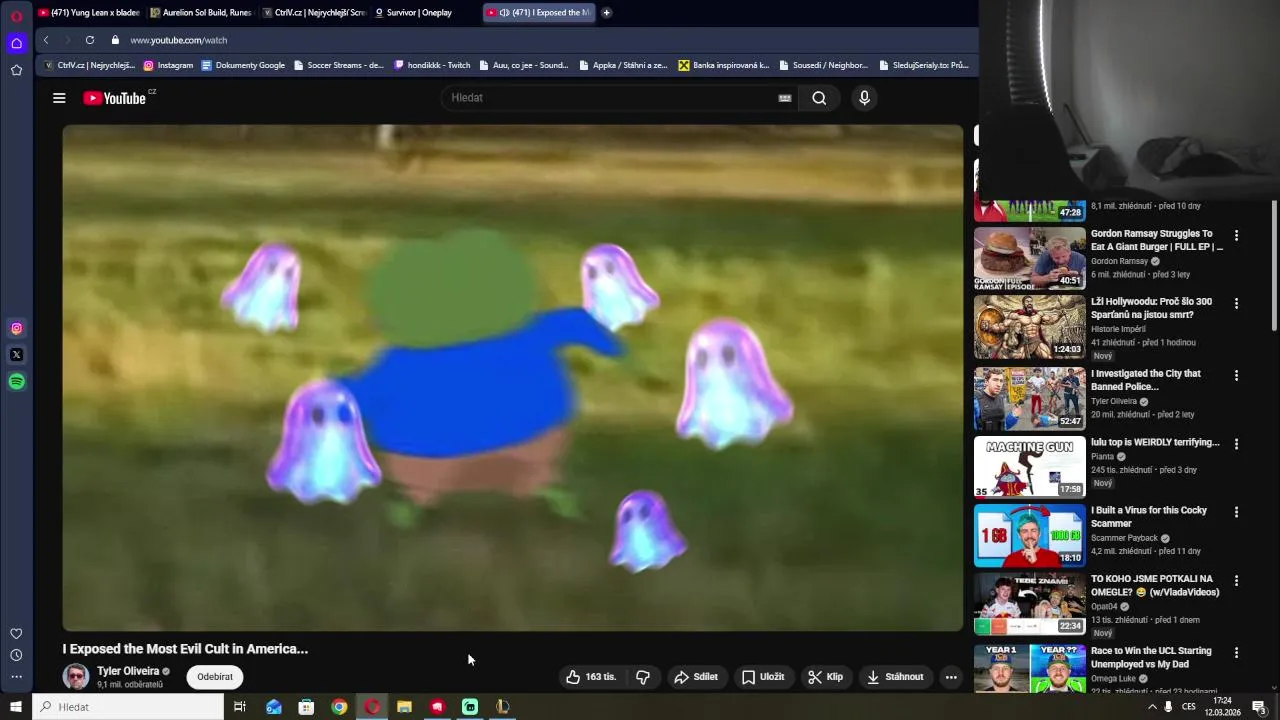Open the Opera menu logo
The height and width of the screenshot is (720, 1280).
pos(16,16)
